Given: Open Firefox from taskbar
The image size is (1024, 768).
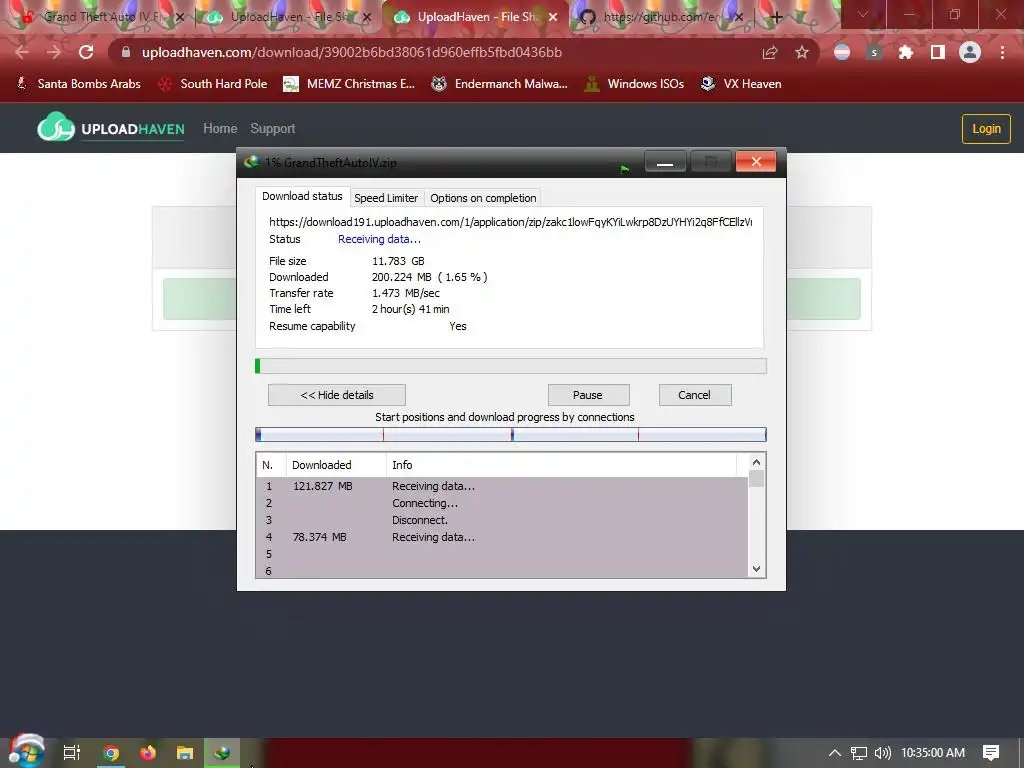Looking at the screenshot, I should (148, 753).
